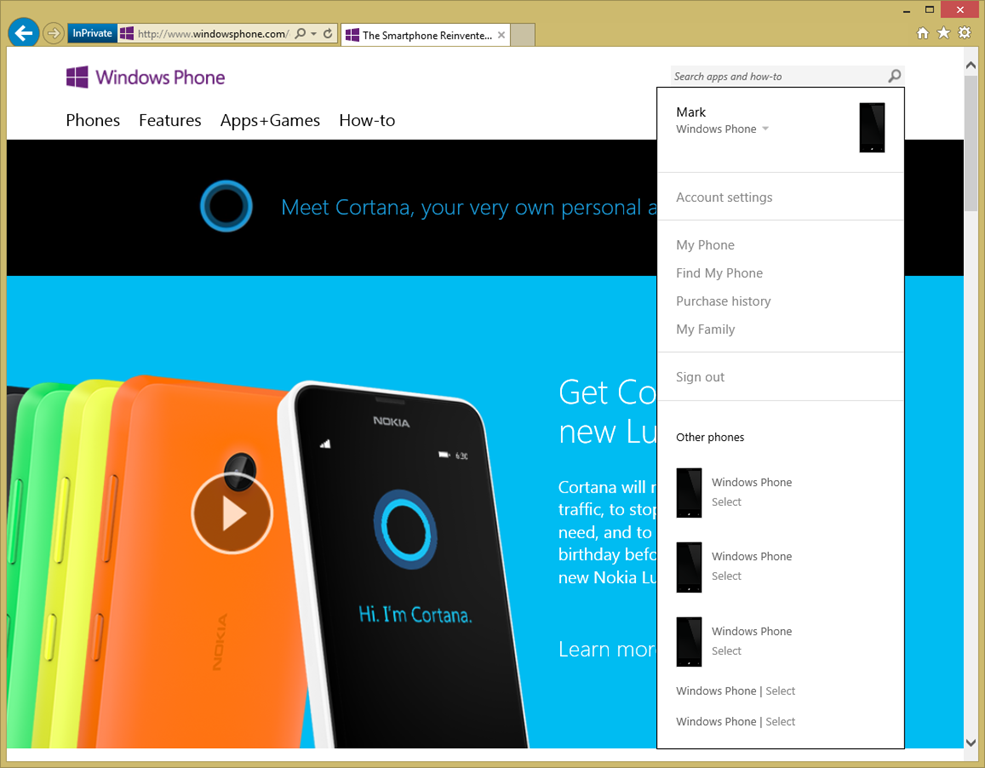Click the browser Back arrow button

coord(23,33)
